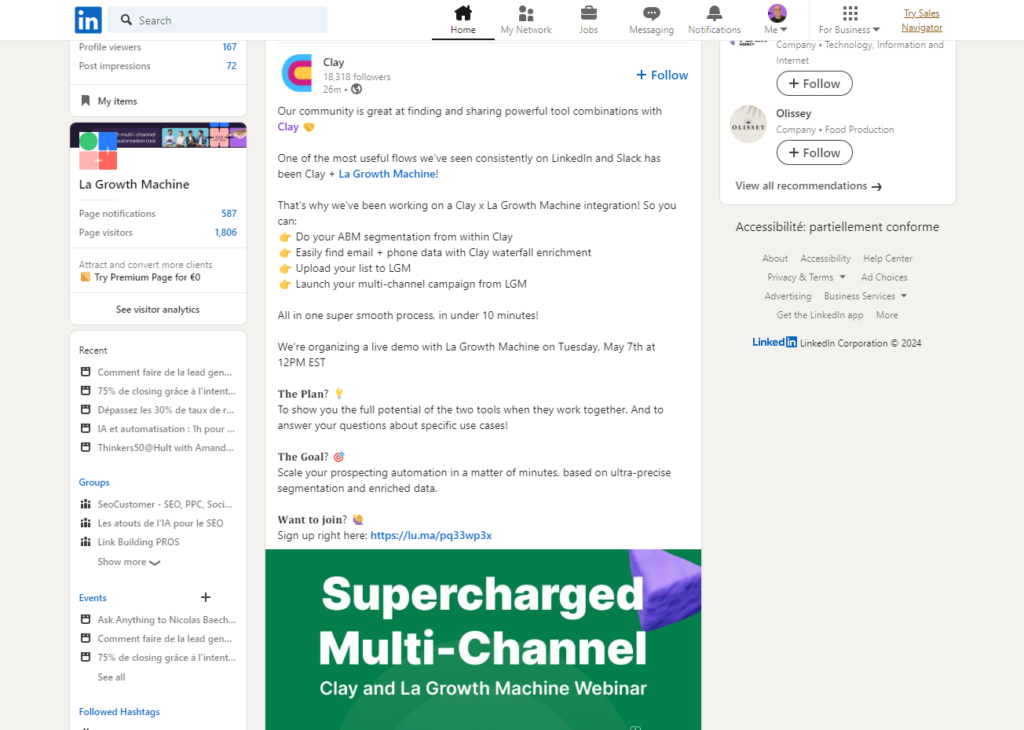Viewport: 1024px width, 730px height.
Task: Open the Notifications bell icon
Action: tap(714, 14)
